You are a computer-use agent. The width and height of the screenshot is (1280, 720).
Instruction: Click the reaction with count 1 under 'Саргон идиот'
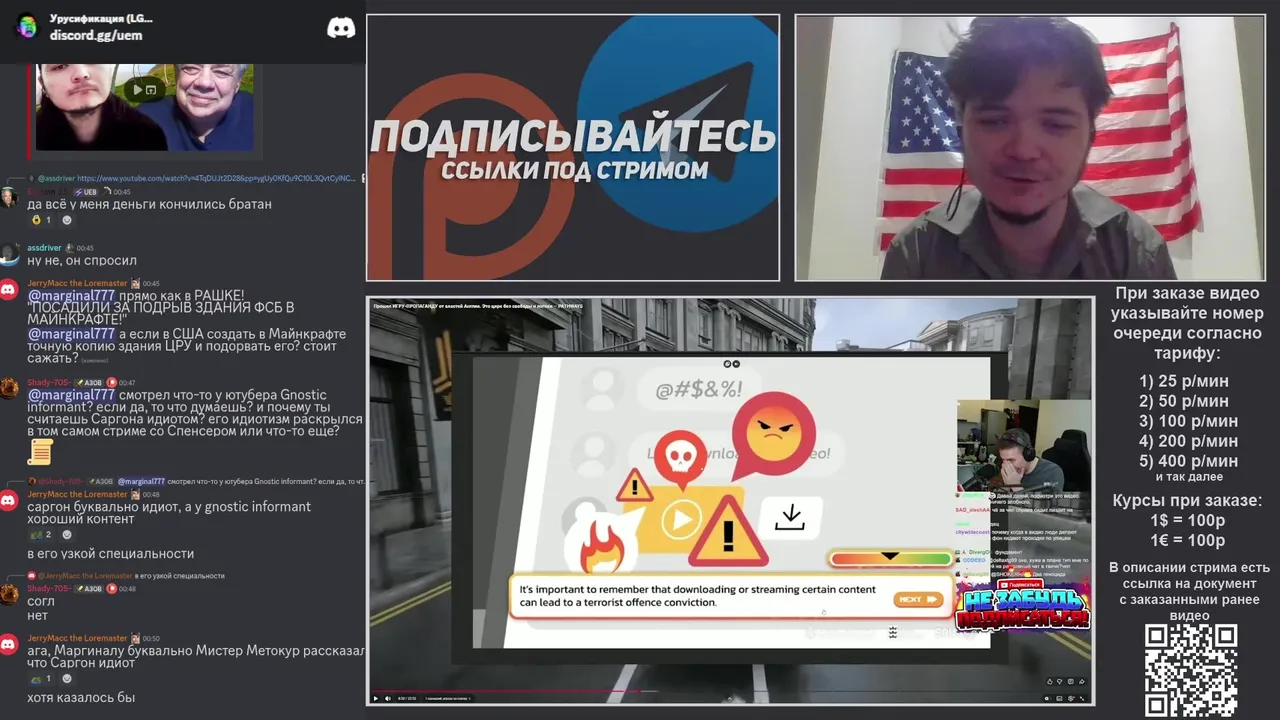[x=40, y=679]
